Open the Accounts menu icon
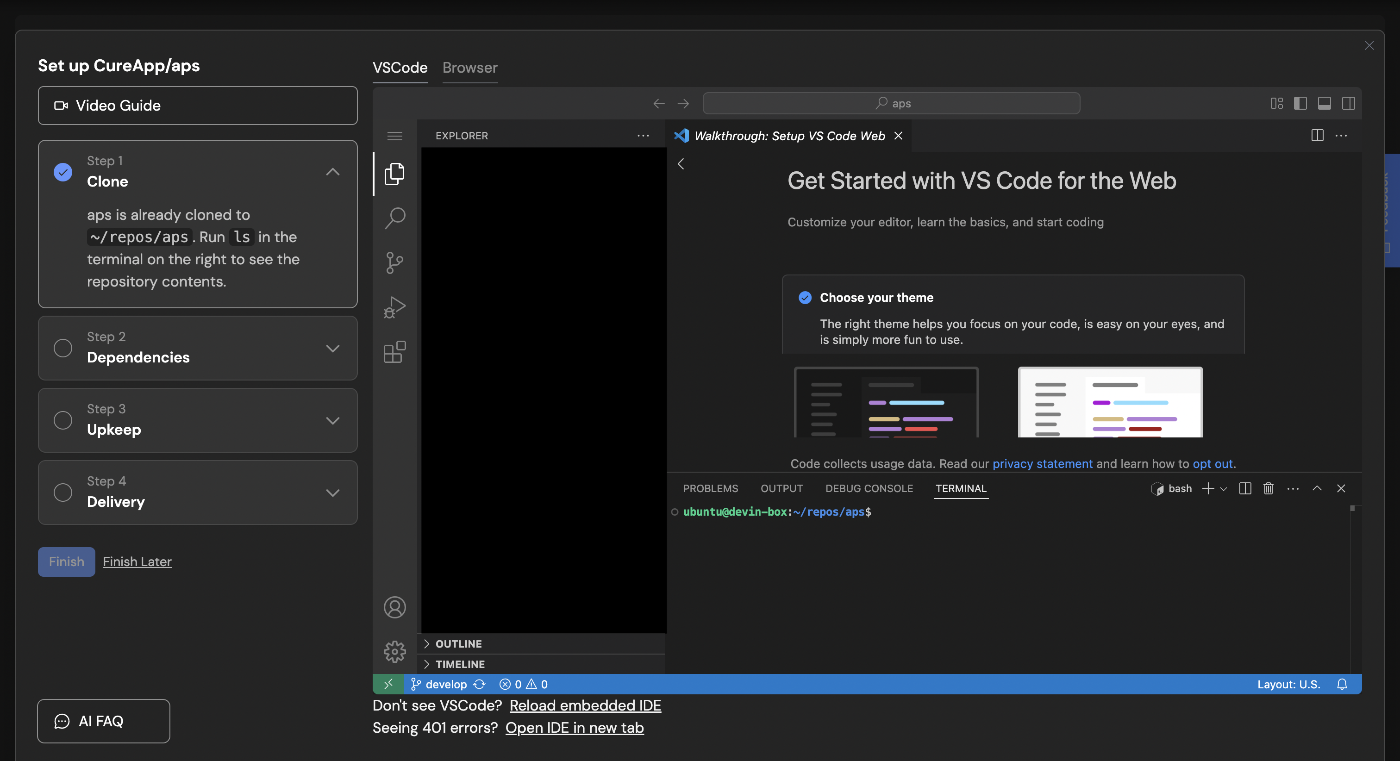The image size is (1400, 761). coord(395,607)
